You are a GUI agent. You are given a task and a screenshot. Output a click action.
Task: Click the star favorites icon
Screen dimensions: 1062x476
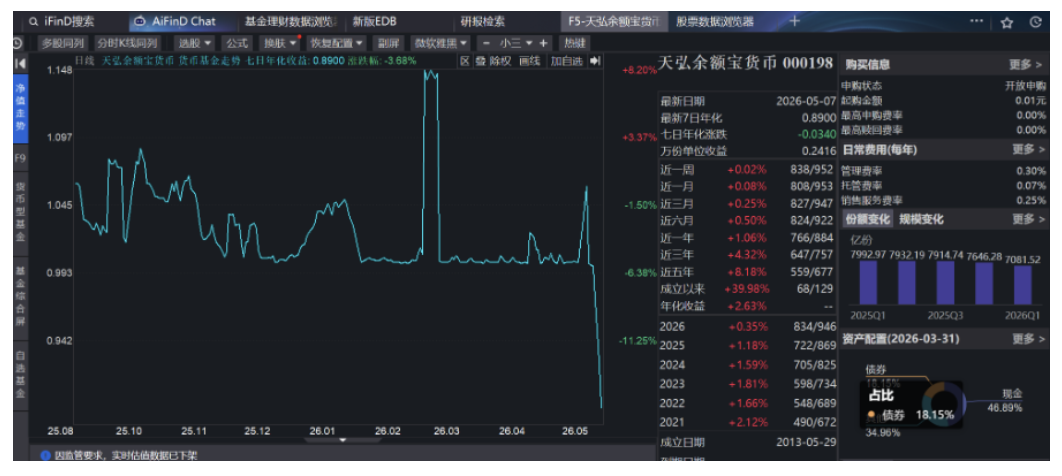click(1006, 22)
